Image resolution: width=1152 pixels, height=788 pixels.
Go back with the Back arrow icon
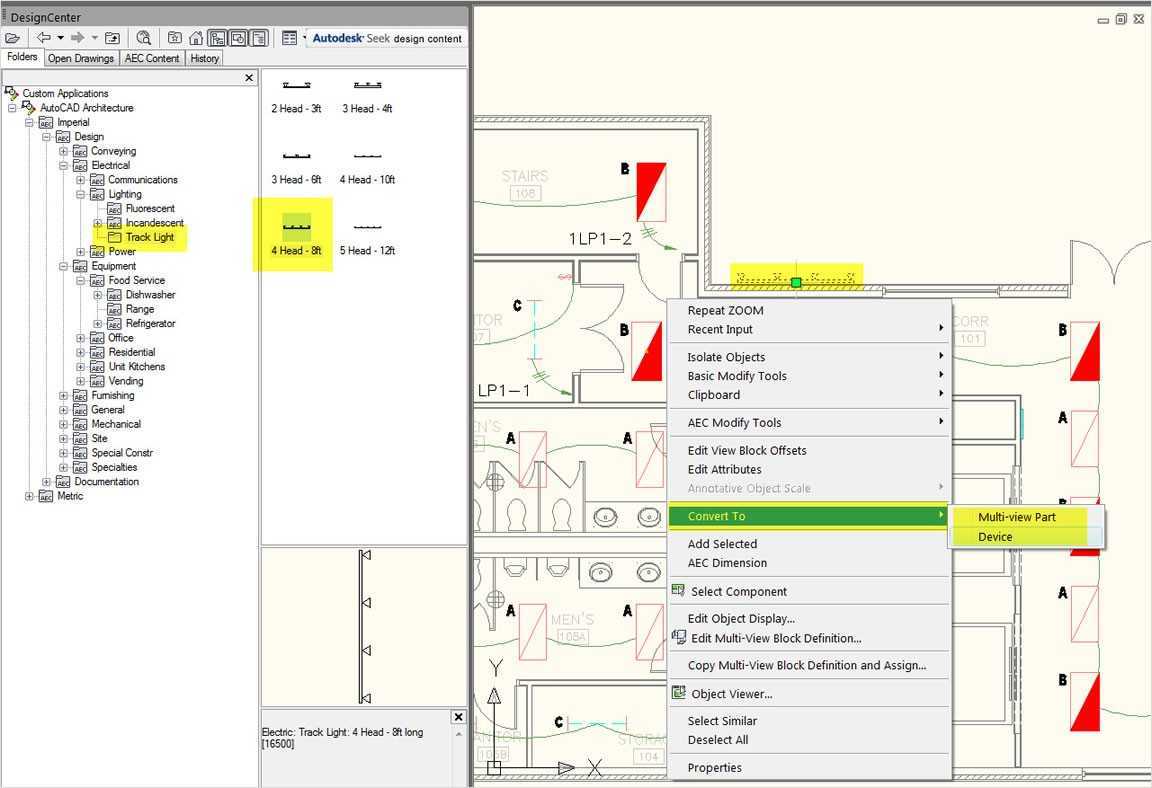point(44,37)
